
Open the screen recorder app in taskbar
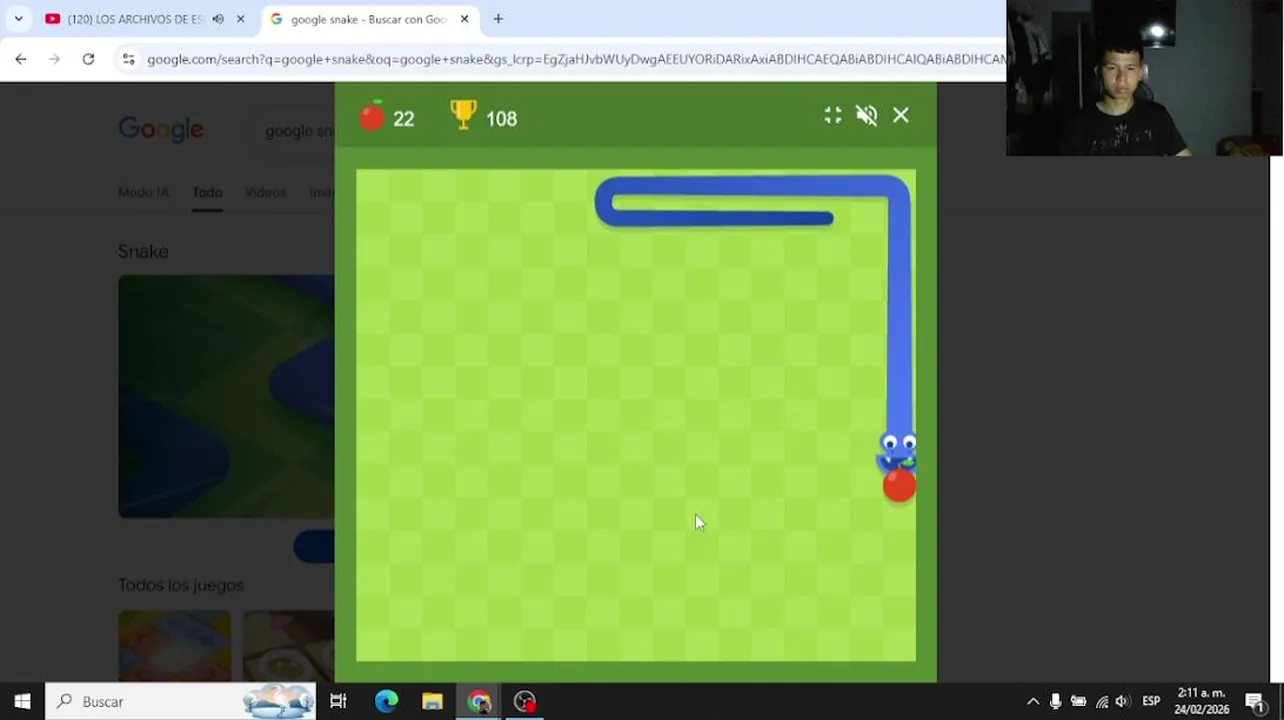pos(525,701)
